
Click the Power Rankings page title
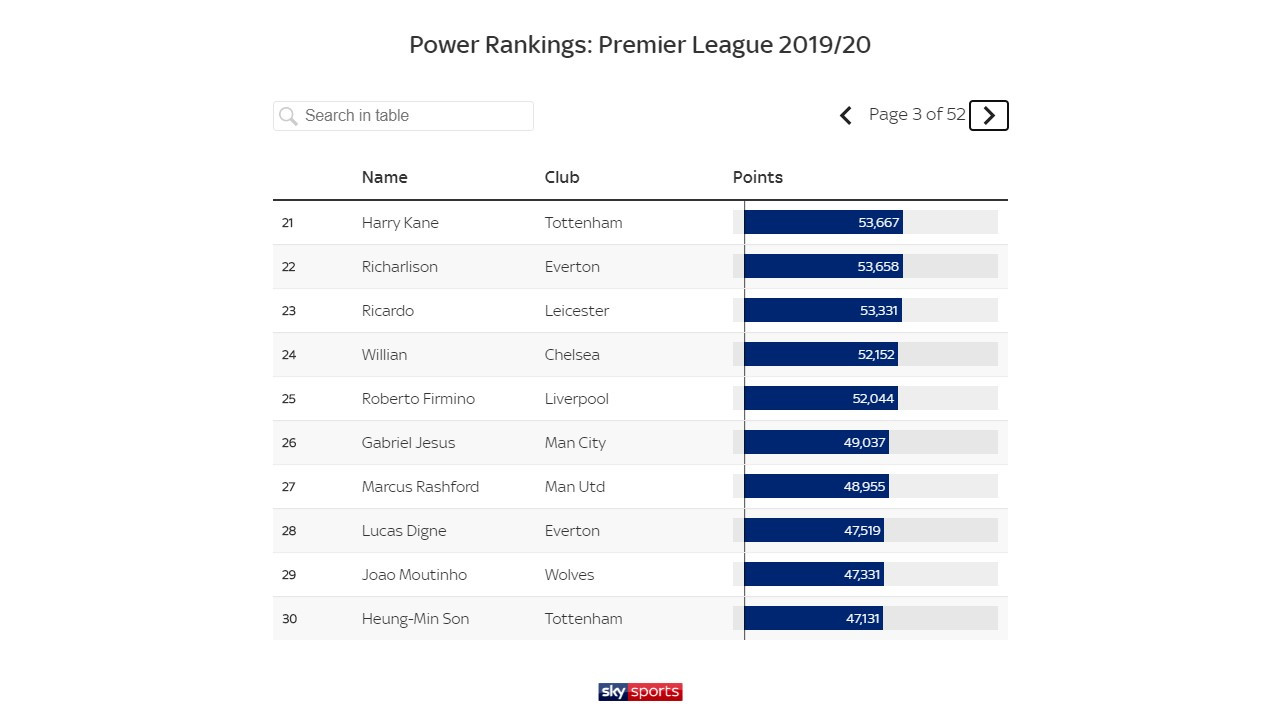(x=639, y=44)
